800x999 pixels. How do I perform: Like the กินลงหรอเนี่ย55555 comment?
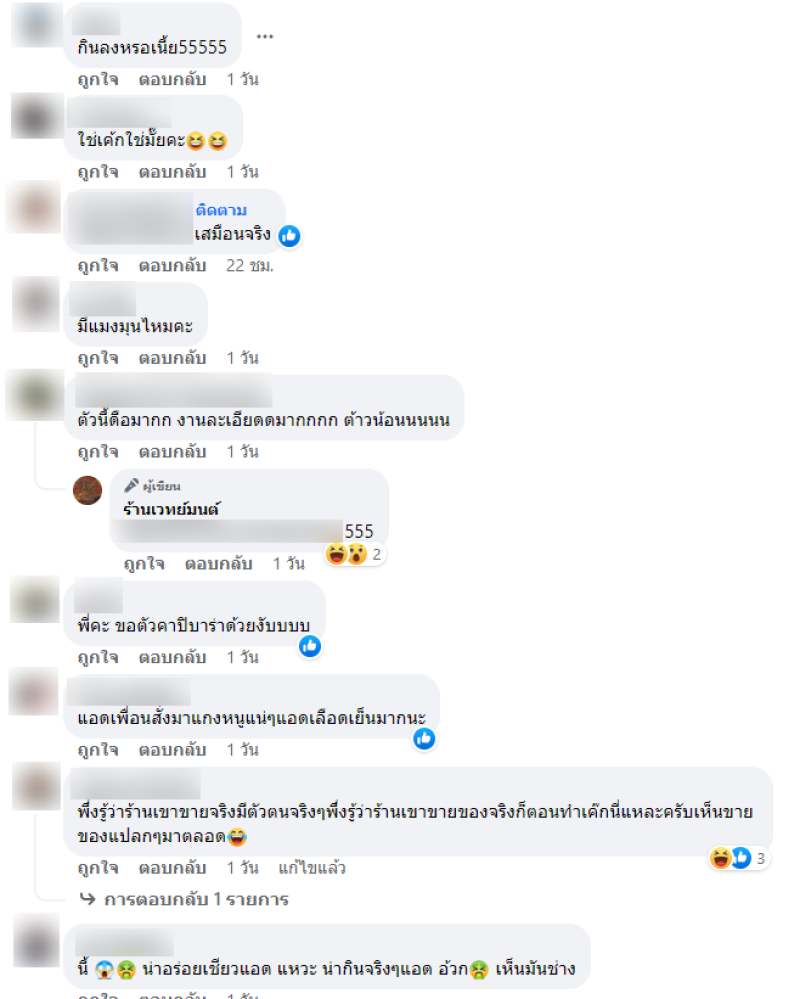pyautogui.click(x=98, y=79)
